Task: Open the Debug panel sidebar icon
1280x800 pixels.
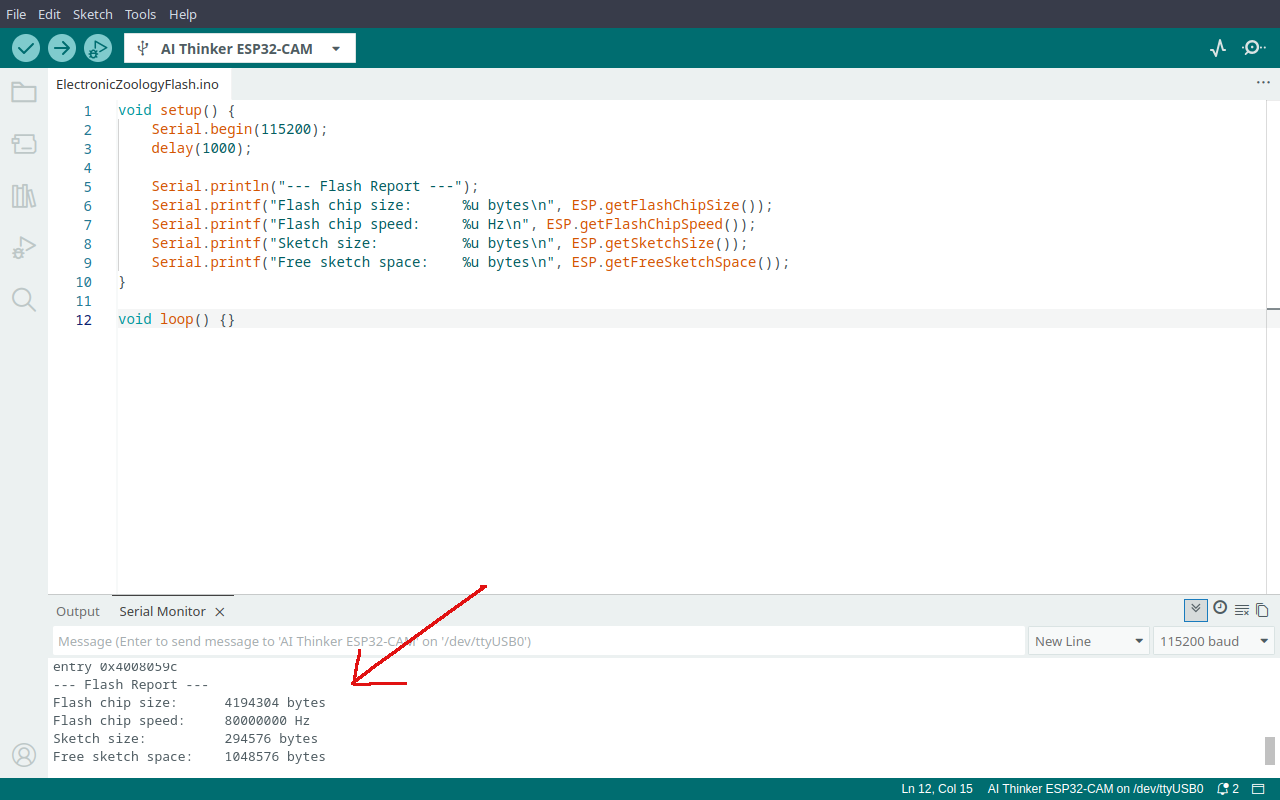Action: tap(24, 248)
